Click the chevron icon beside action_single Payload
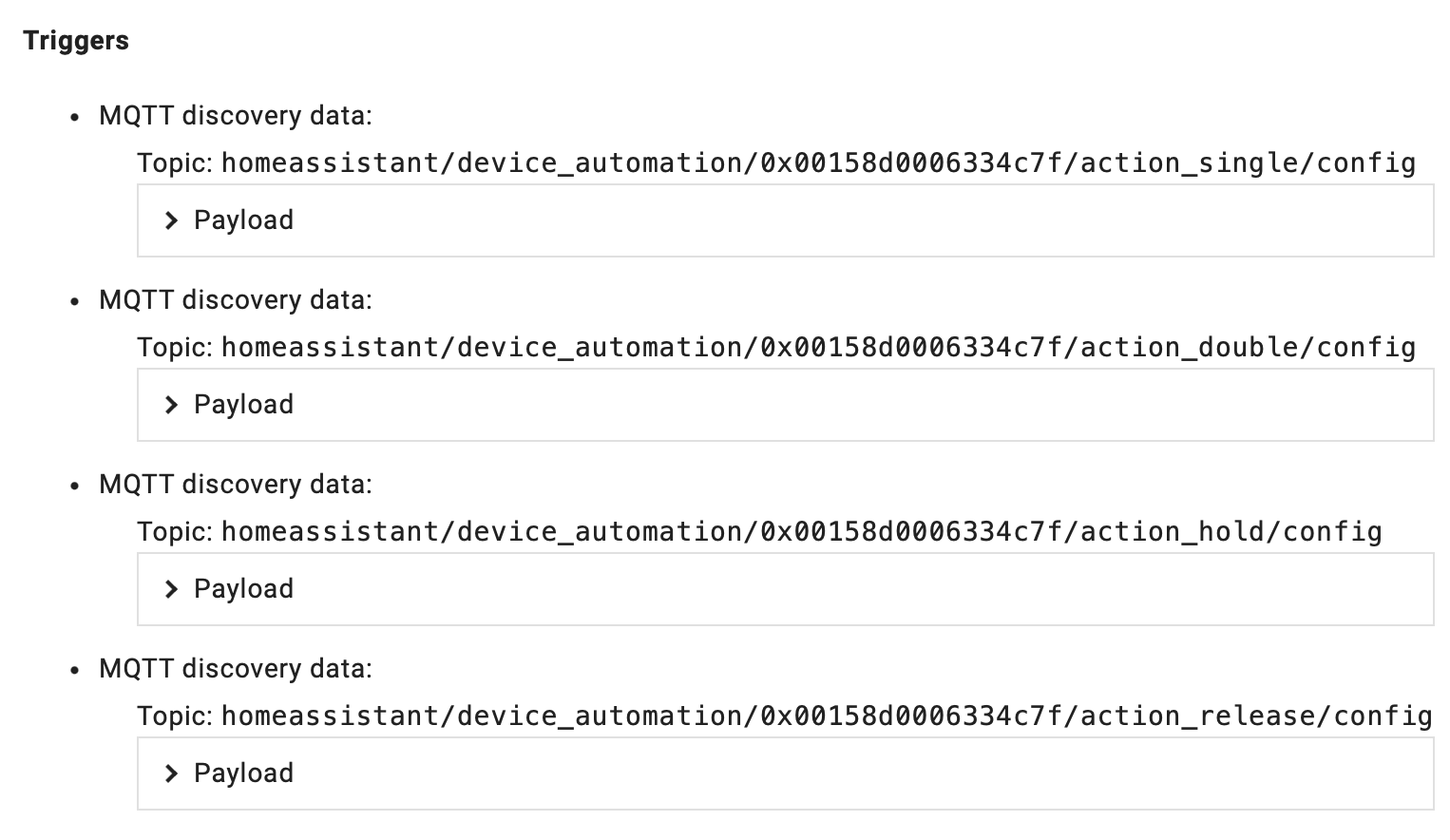Image resolution: width=1450 pixels, height=840 pixels. 171,220
